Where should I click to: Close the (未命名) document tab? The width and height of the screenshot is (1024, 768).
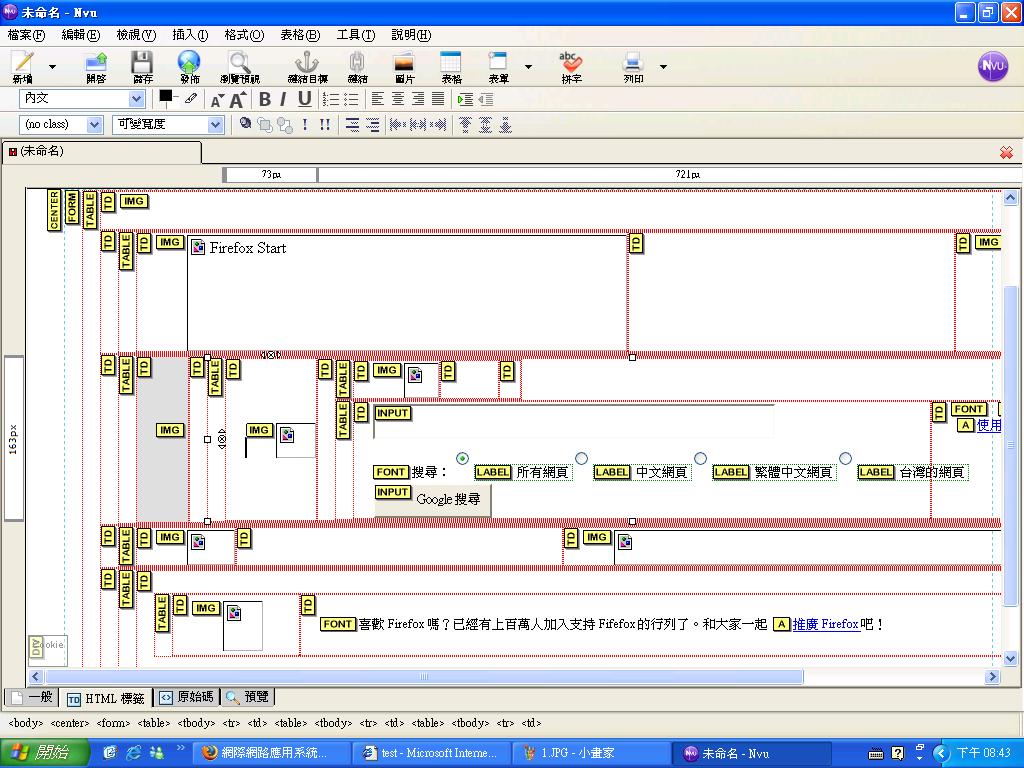click(x=1006, y=152)
